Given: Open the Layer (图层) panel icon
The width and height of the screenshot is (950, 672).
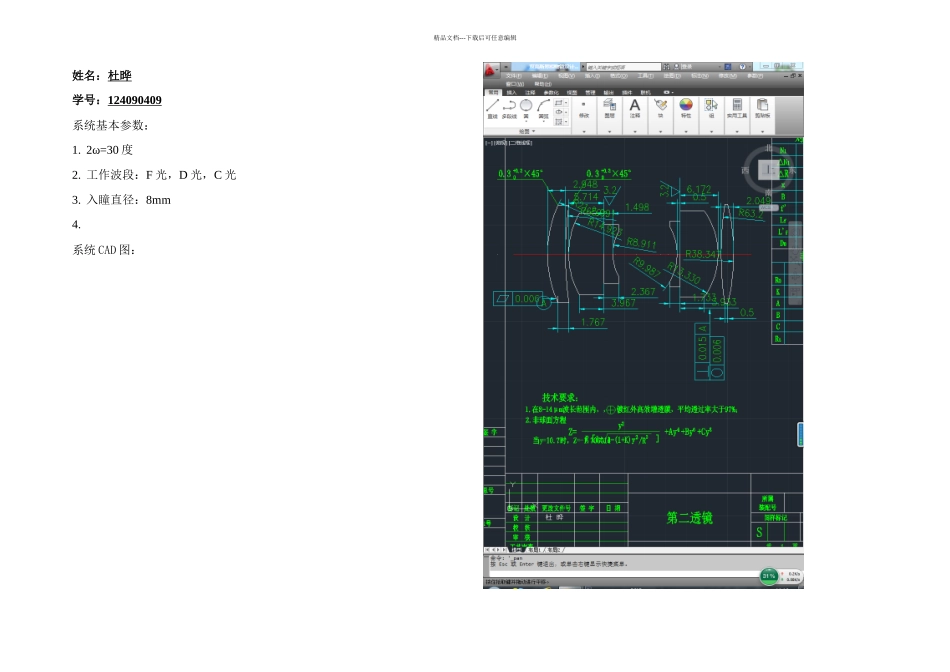Looking at the screenshot, I should 609,105.
